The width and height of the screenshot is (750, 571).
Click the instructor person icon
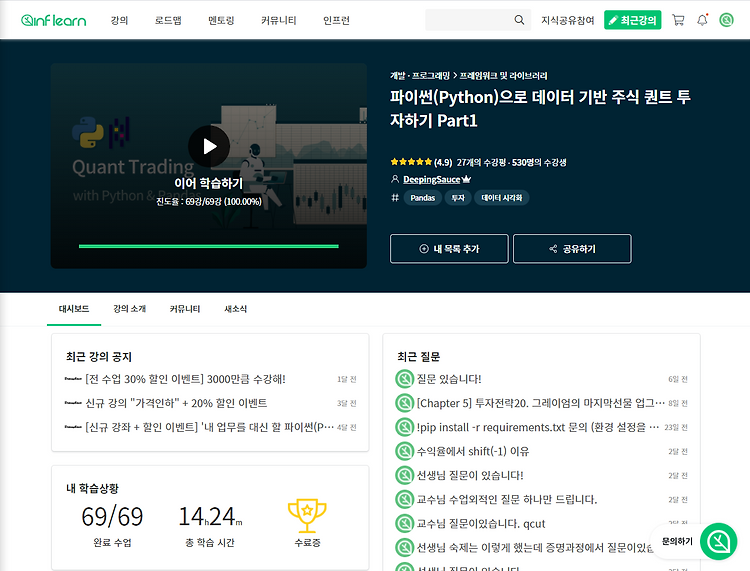[x=395, y=179]
